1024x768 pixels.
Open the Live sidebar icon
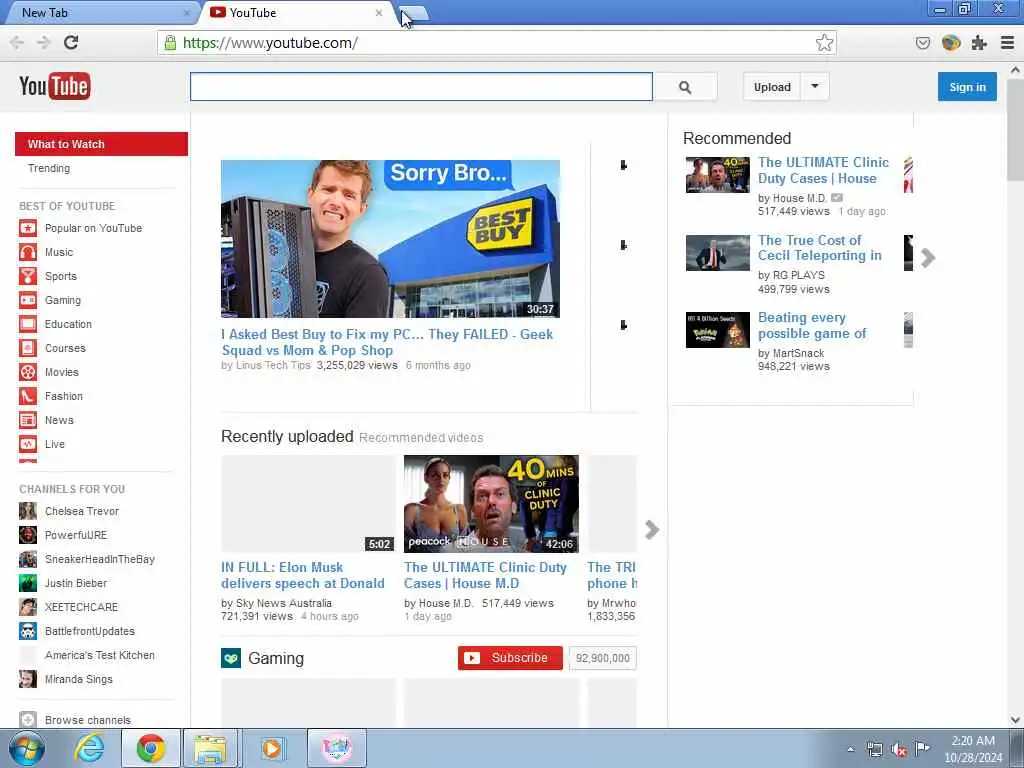tap(27, 444)
